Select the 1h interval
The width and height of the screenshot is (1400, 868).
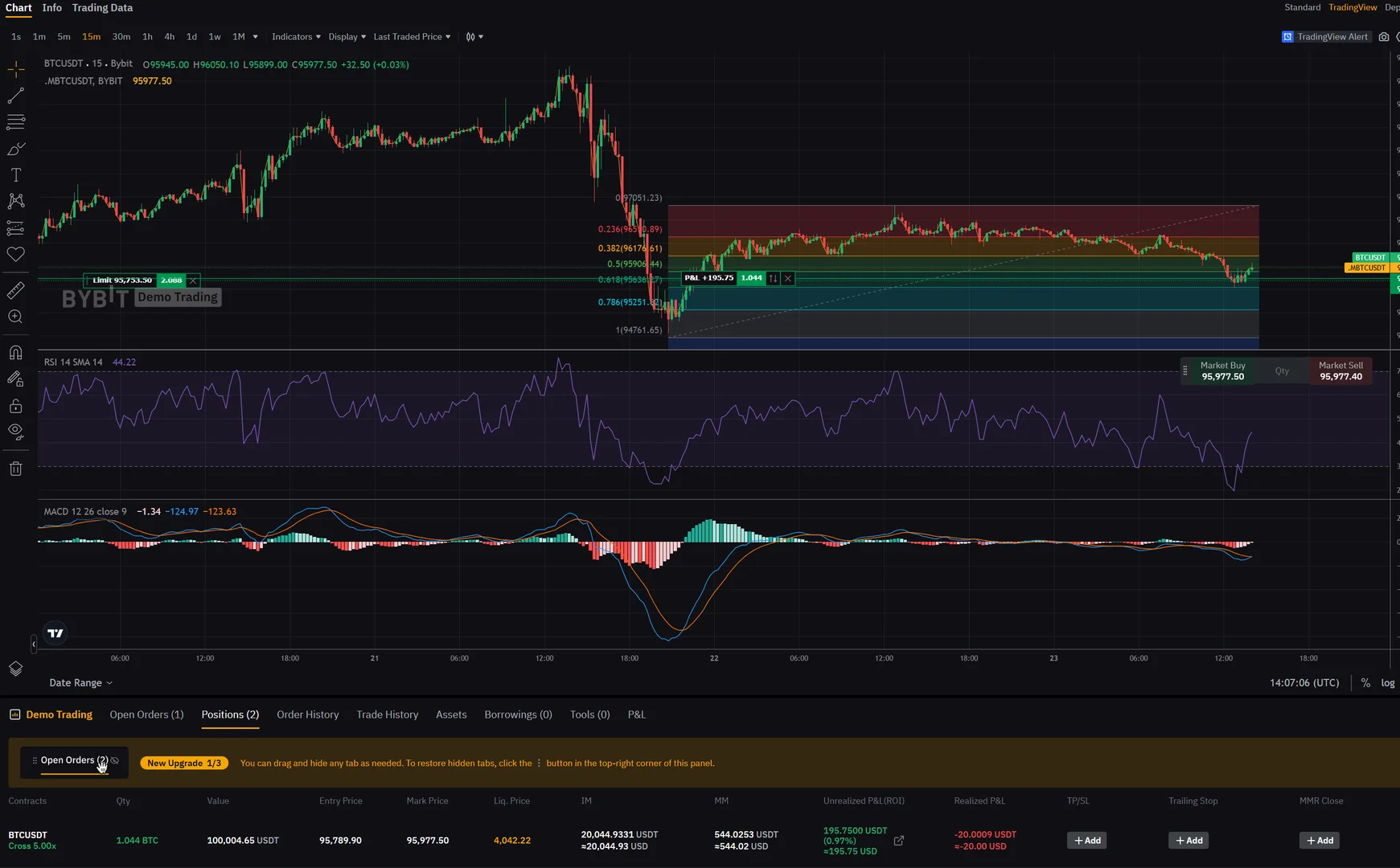(147, 37)
